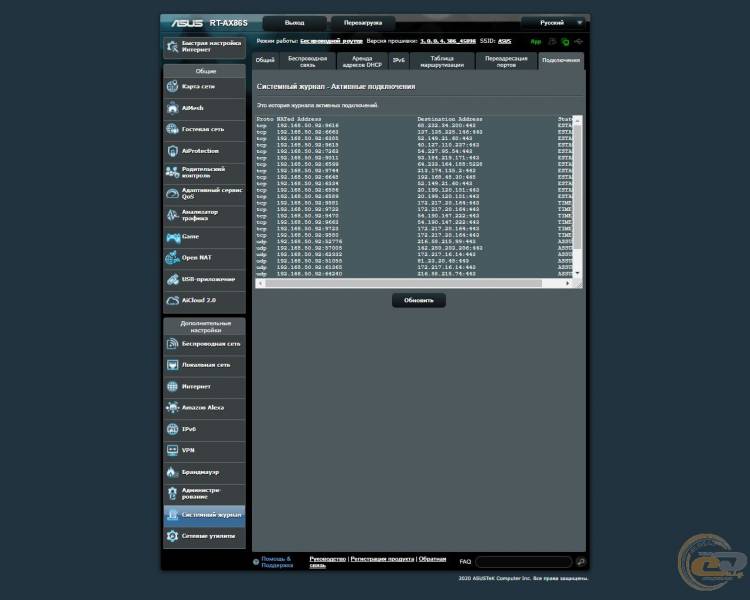This screenshot has height=600, width=750.
Task: Open the Русский language dropdown
Action: coord(554,23)
